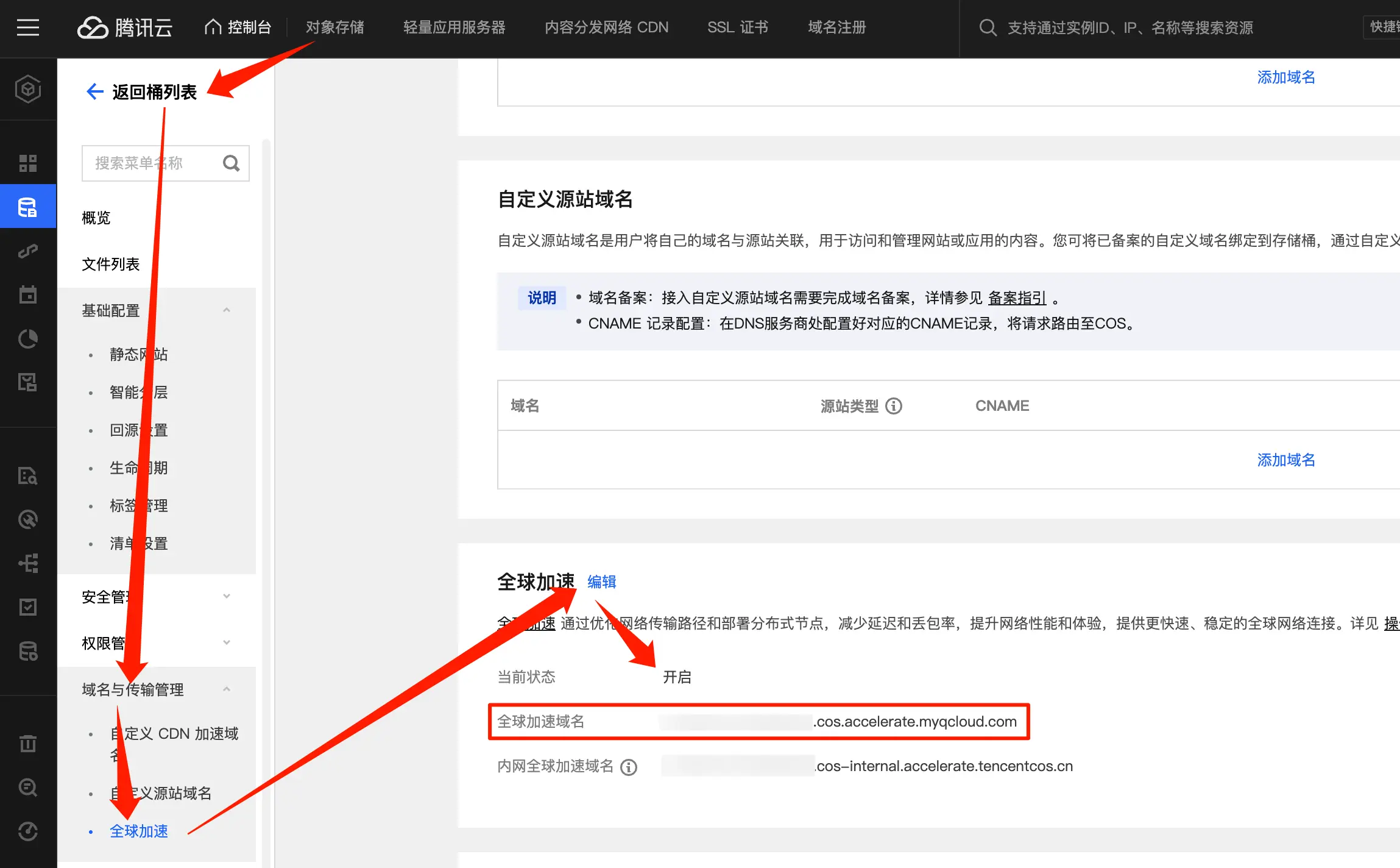Click the 源站类型 info icon
The height and width of the screenshot is (868, 1400).
coord(893,406)
